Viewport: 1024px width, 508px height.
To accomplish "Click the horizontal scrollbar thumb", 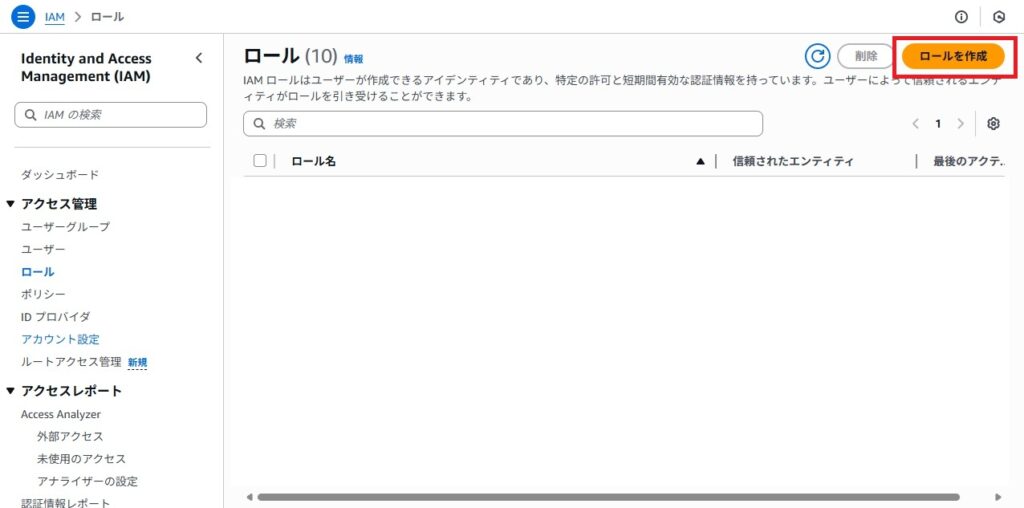I will coord(609,497).
